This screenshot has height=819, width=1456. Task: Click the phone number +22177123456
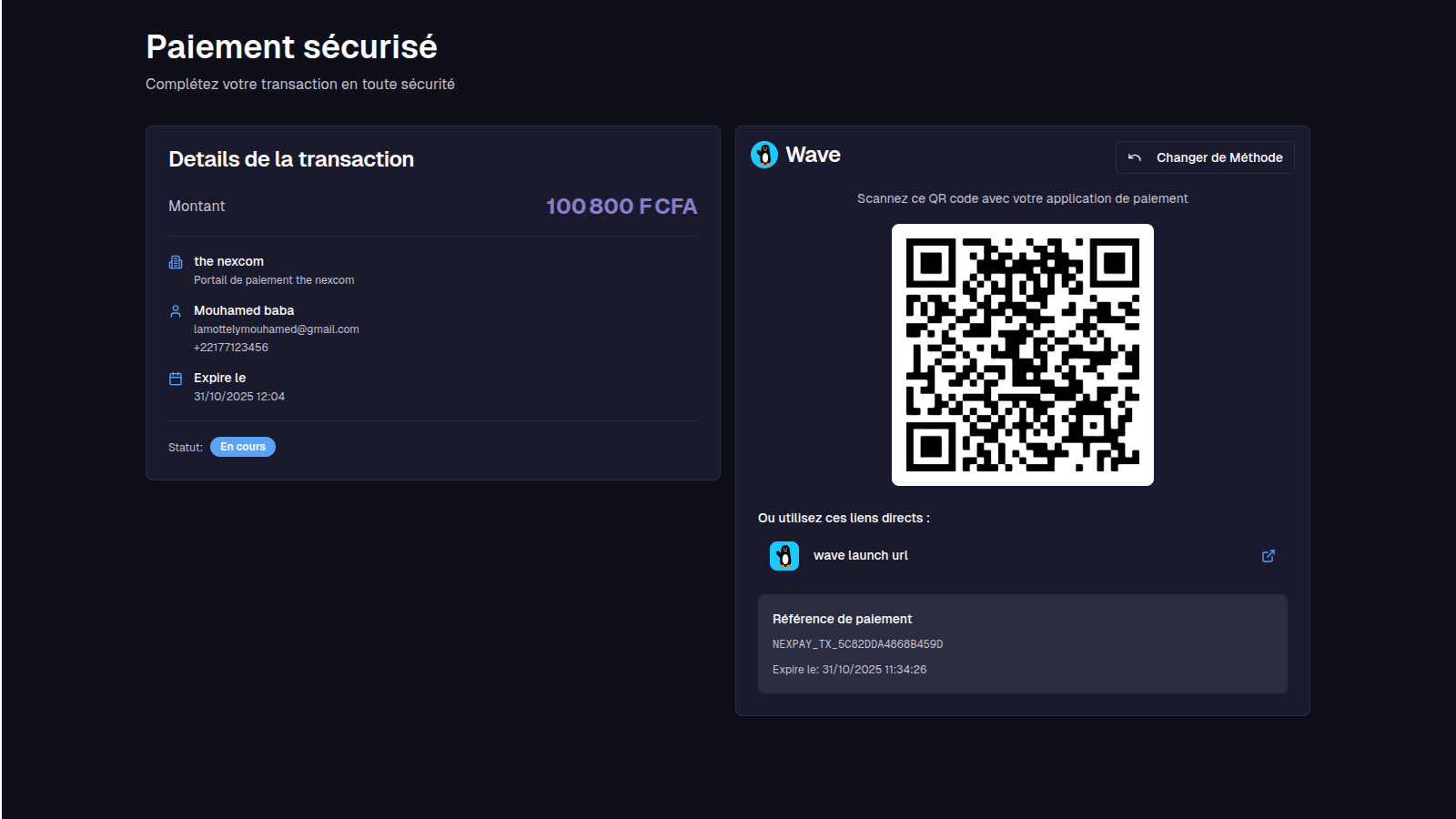pyautogui.click(x=231, y=348)
